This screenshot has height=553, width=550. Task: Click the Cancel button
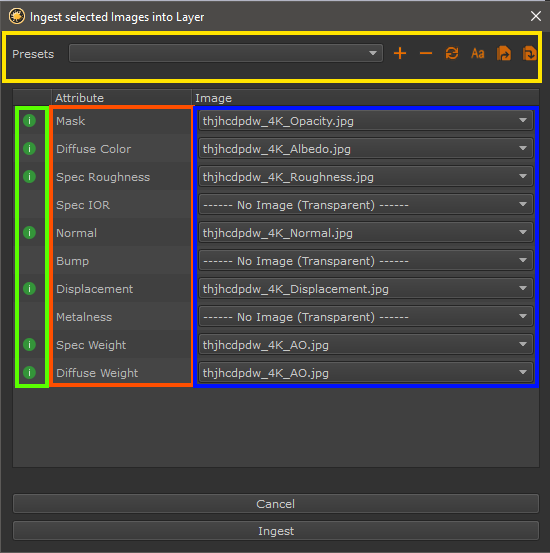(x=276, y=504)
